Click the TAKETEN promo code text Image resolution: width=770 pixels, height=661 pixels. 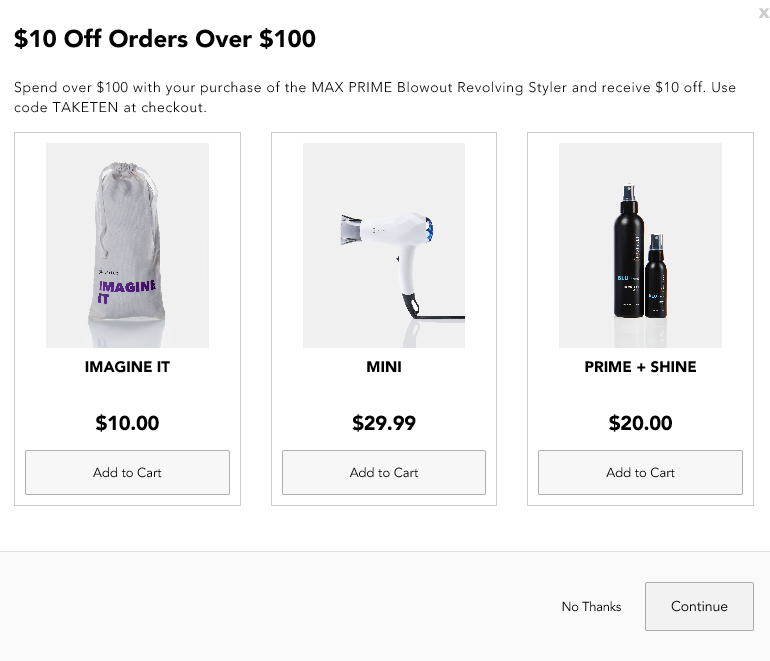[84, 107]
